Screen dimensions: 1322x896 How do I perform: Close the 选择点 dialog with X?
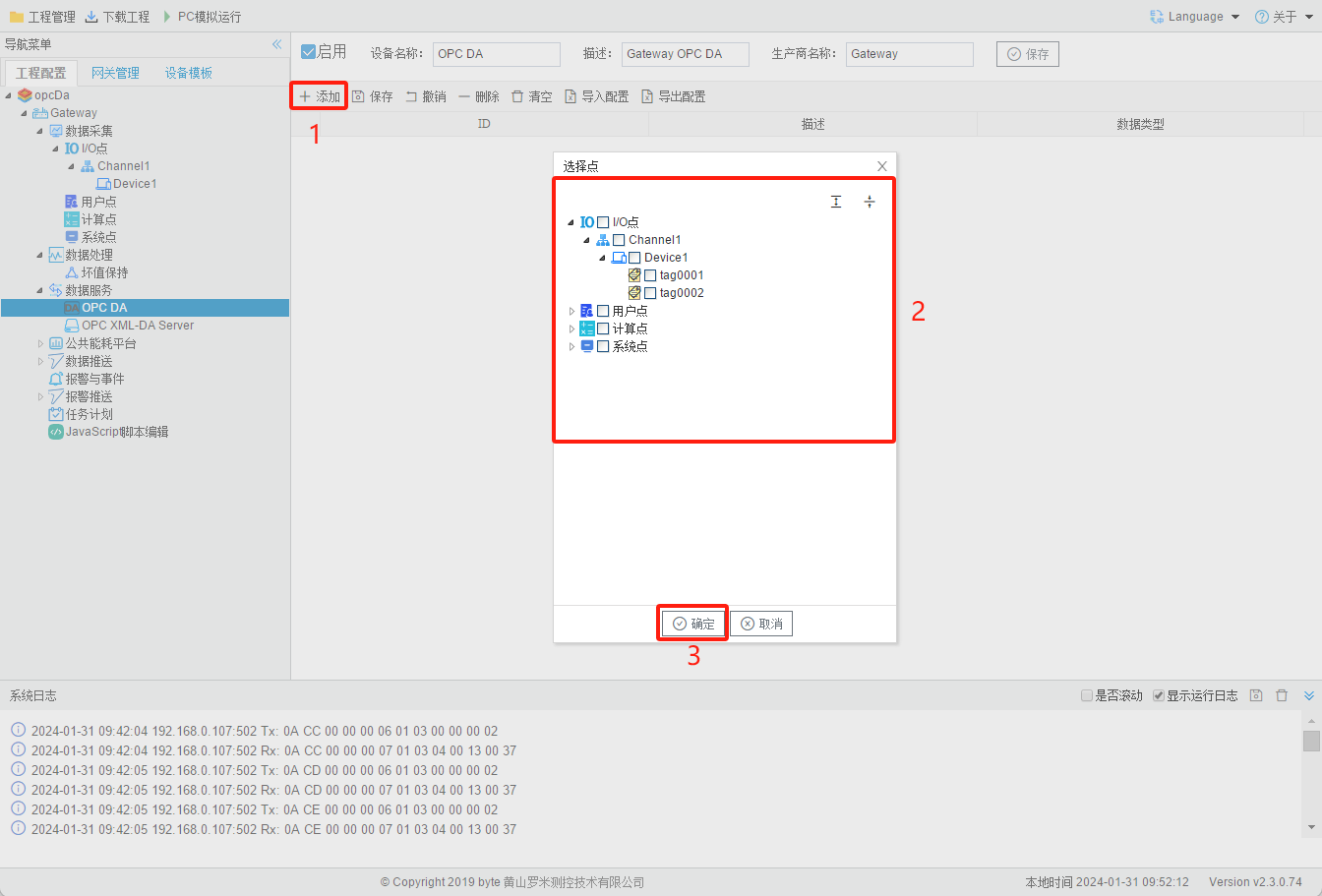click(882, 166)
